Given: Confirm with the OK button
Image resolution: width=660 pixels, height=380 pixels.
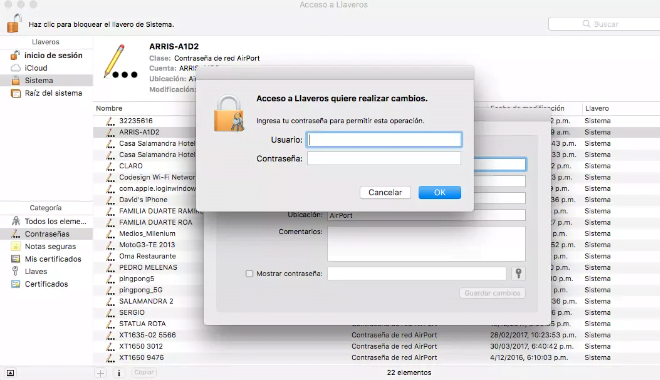Looking at the screenshot, I should click(x=439, y=192).
